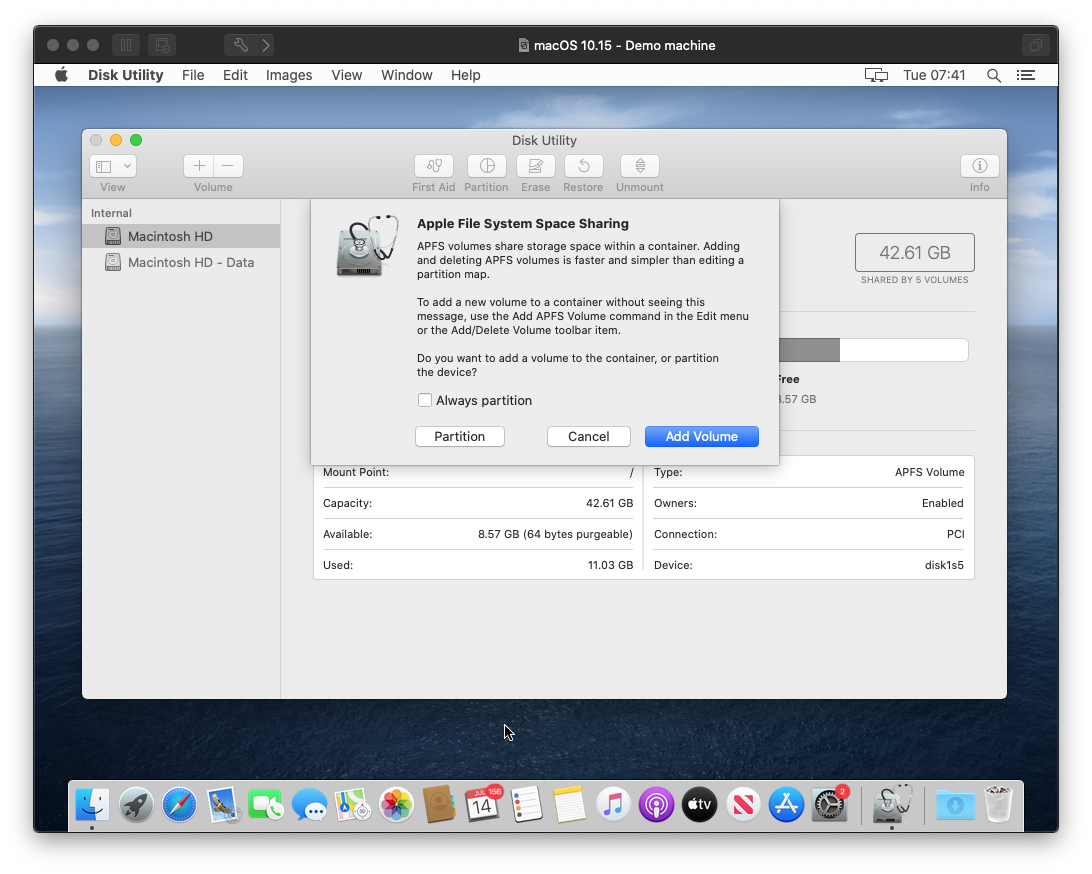The image size is (1092, 874).
Task: Open the Window menu
Action: 407,75
